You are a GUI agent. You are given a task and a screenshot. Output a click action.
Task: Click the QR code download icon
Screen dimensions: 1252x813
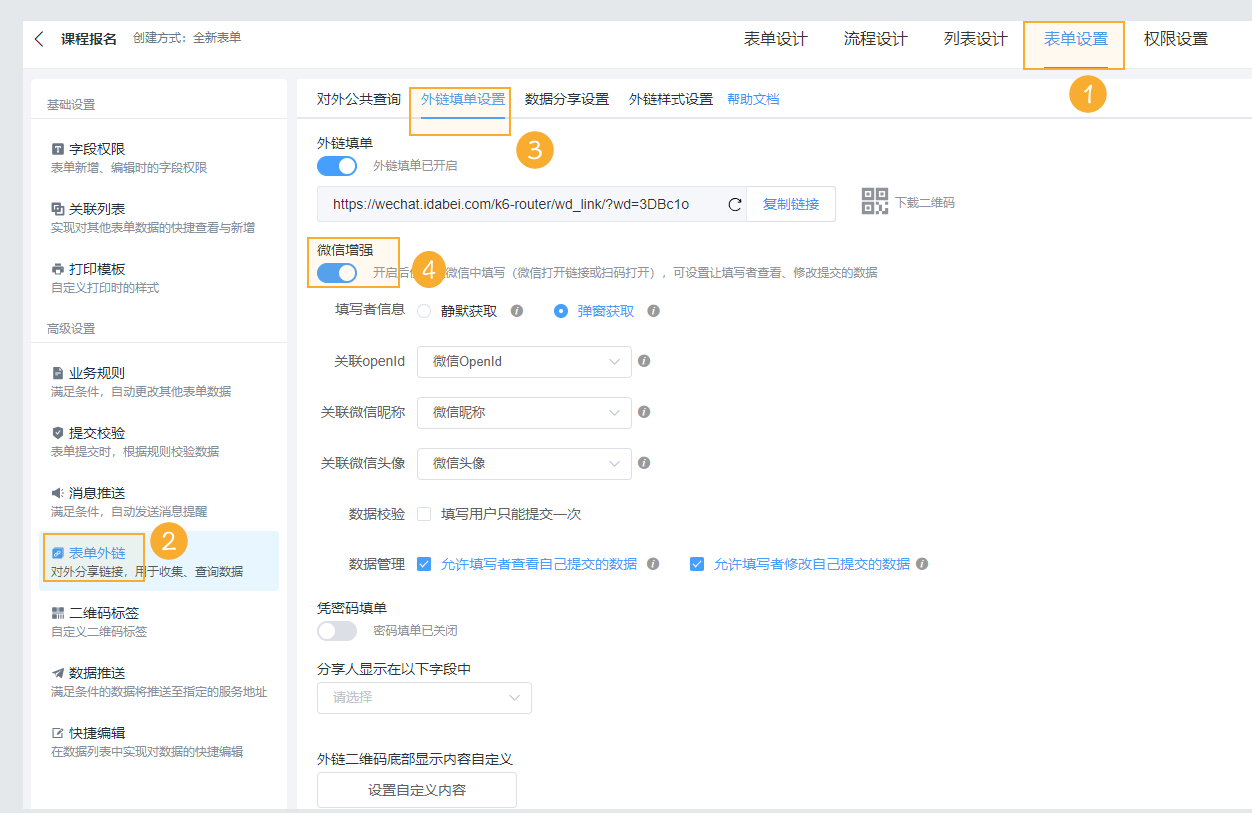875,201
